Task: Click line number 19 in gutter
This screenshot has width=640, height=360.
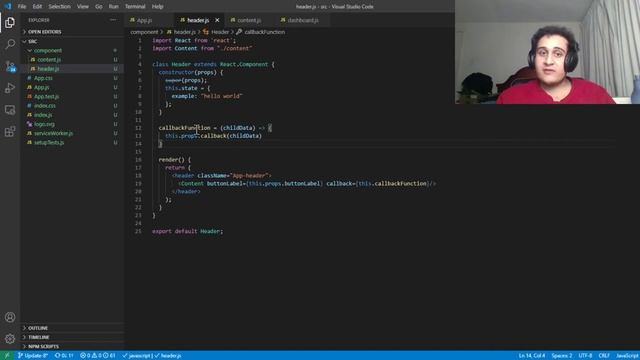Action: pos(138,184)
